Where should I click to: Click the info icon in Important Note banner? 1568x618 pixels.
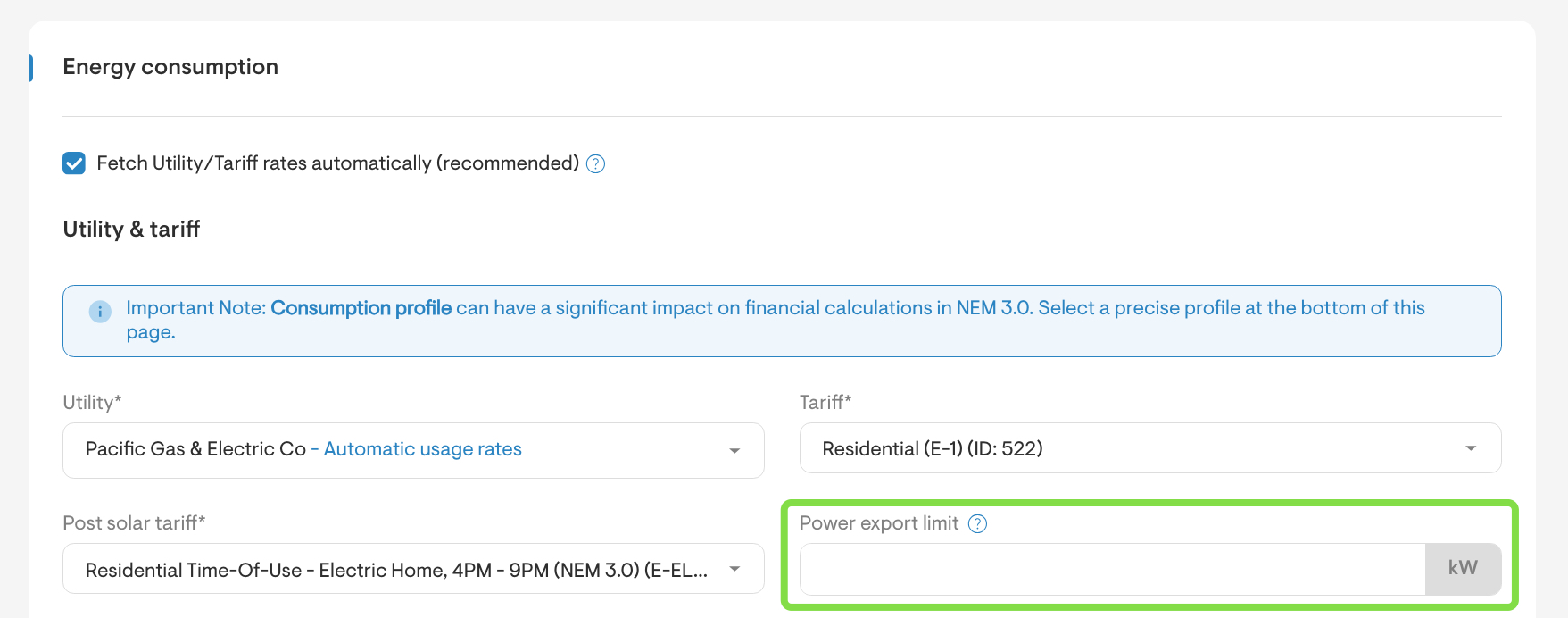pyautogui.click(x=100, y=312)
